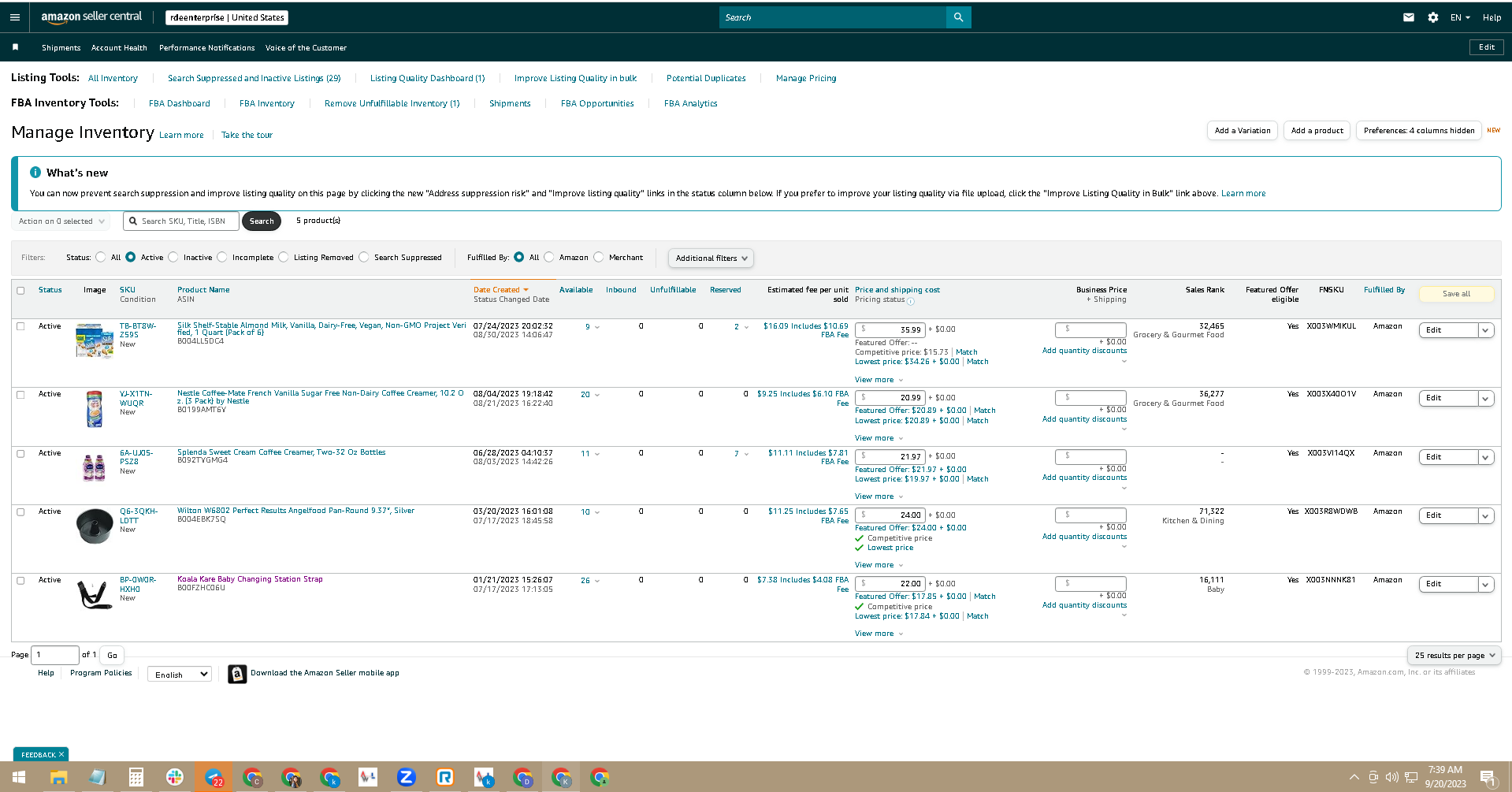Click the bookmark icon in navigation bar
This screenshot has height=792, width=1512.
coord(15,47)
